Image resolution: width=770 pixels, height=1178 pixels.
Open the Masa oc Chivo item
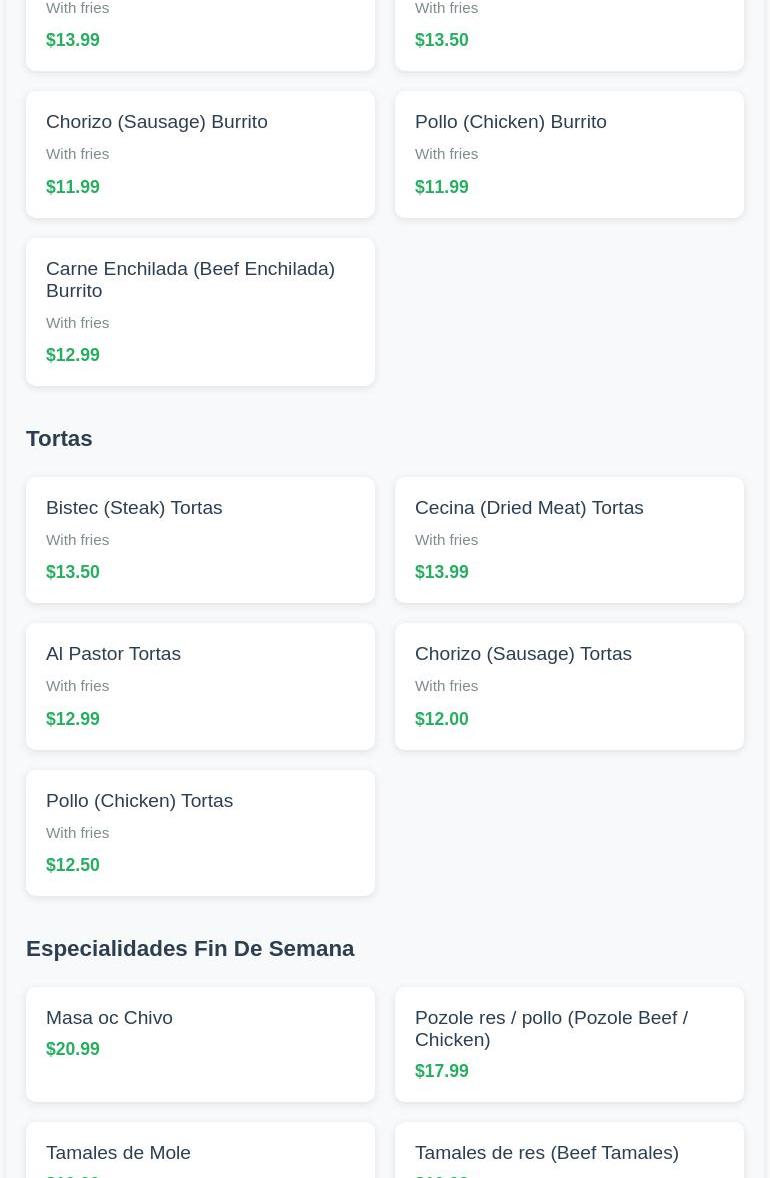coord(200,1044)
